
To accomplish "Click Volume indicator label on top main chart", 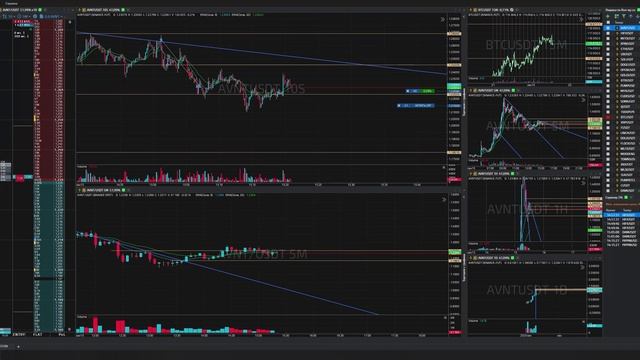I will click(x=82, y=167).
